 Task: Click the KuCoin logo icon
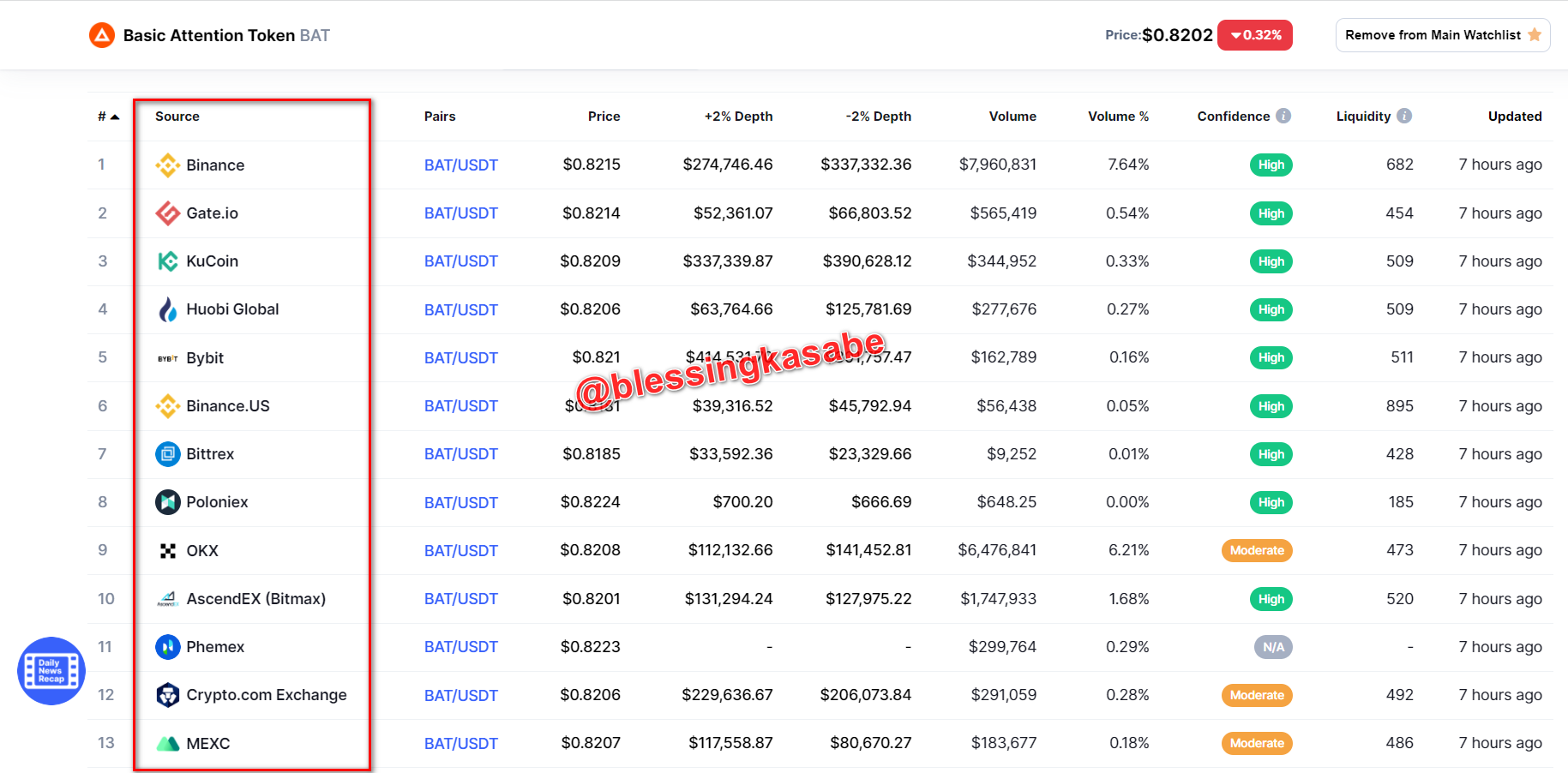coord(168,261)
